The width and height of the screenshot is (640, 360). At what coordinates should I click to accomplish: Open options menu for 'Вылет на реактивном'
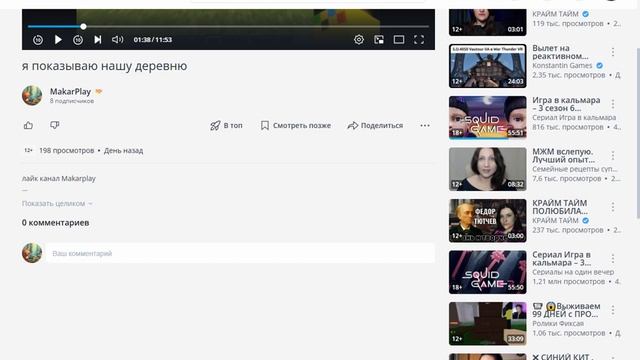[613, 52]
